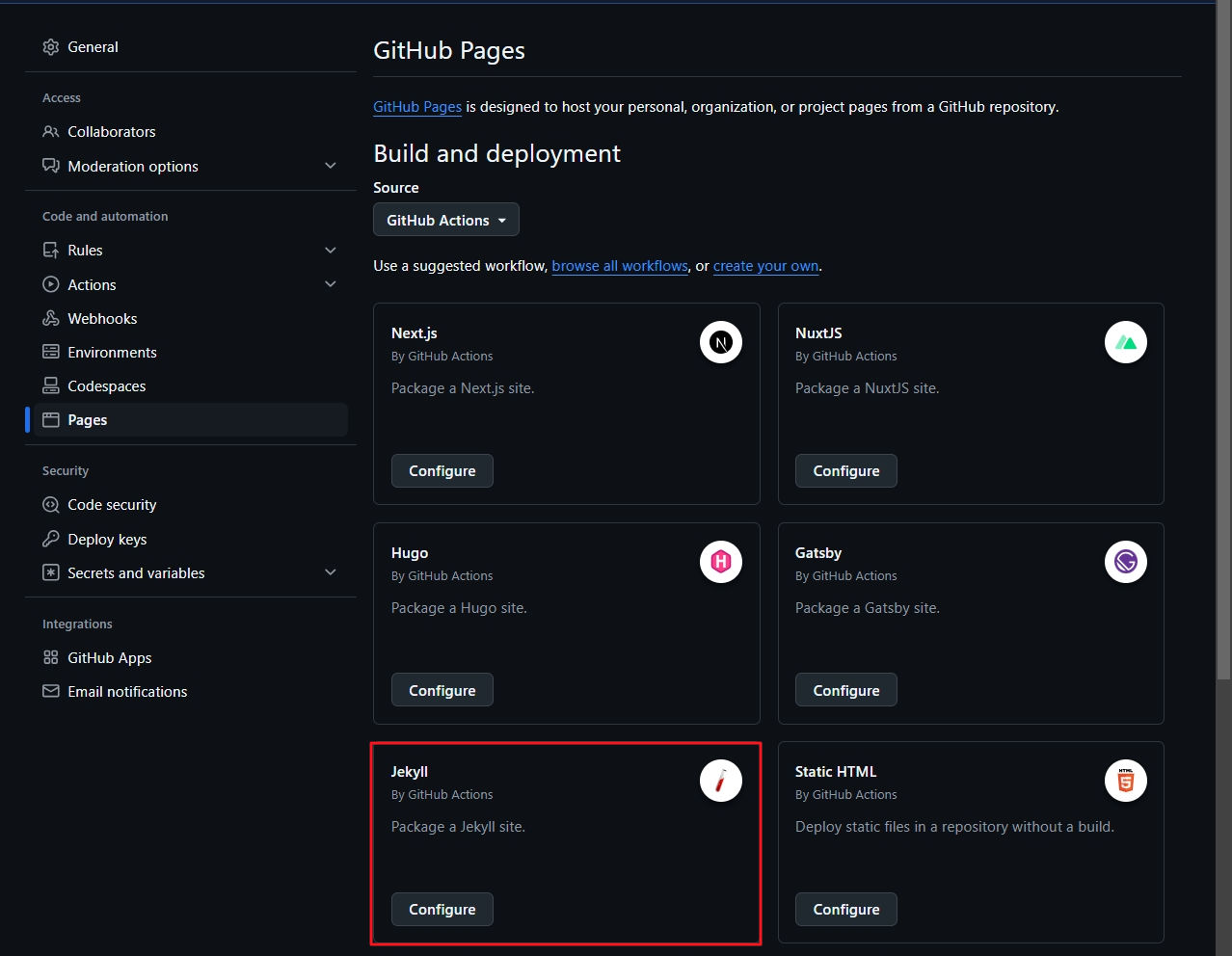1232x956 pixels.
Task: Click the Jekyll test tube logo
Action: point(721,781)
